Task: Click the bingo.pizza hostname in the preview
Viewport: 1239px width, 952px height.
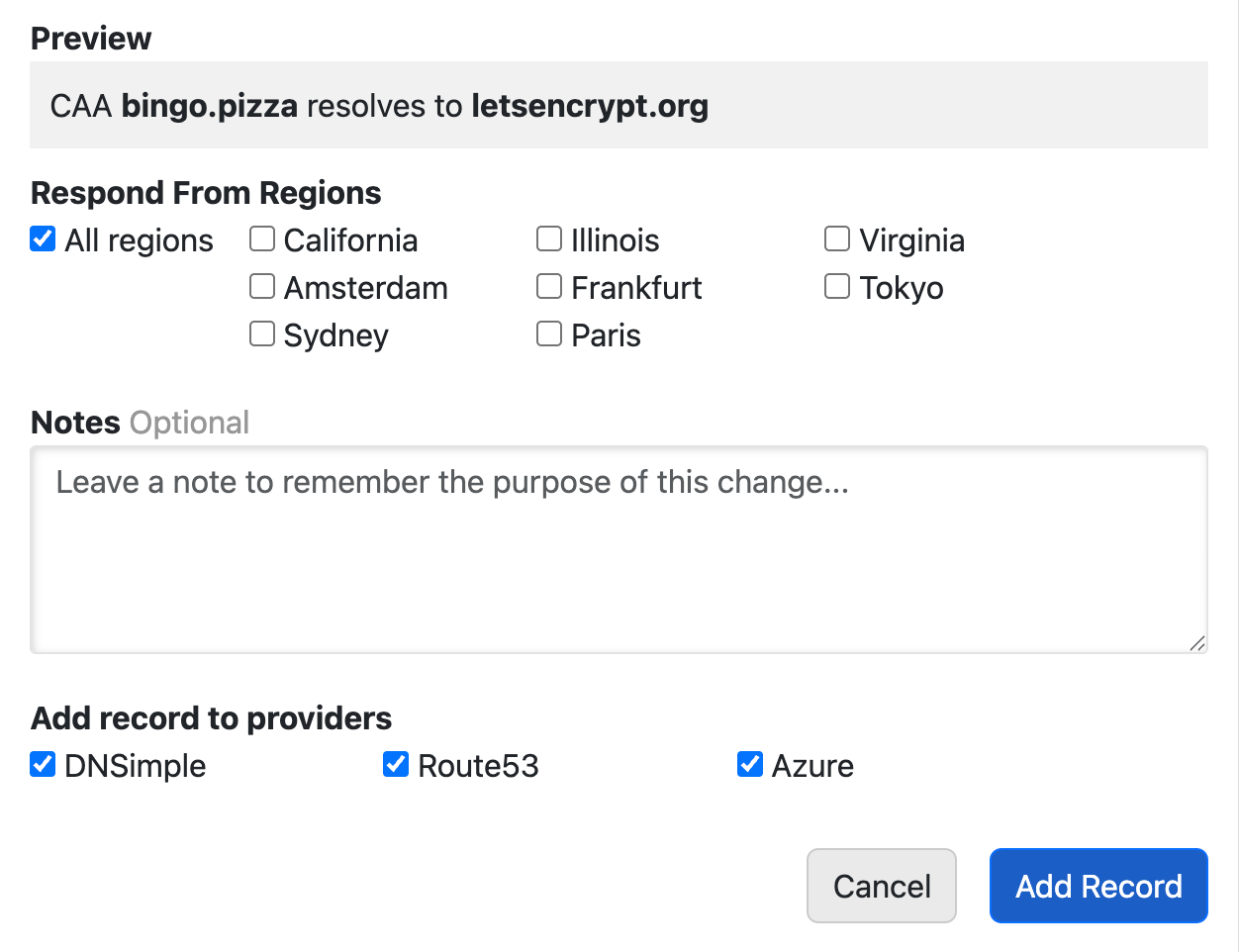Action: pyautogui.click(x=208, y=106)
